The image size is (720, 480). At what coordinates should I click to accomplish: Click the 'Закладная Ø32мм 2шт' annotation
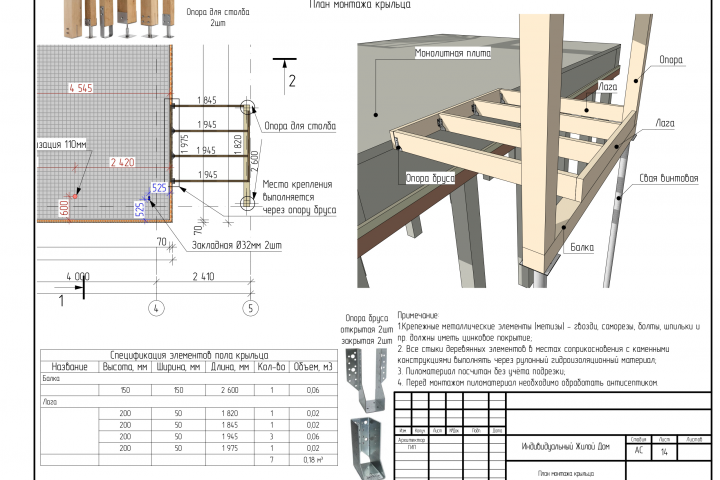click(x=236, y=245)
